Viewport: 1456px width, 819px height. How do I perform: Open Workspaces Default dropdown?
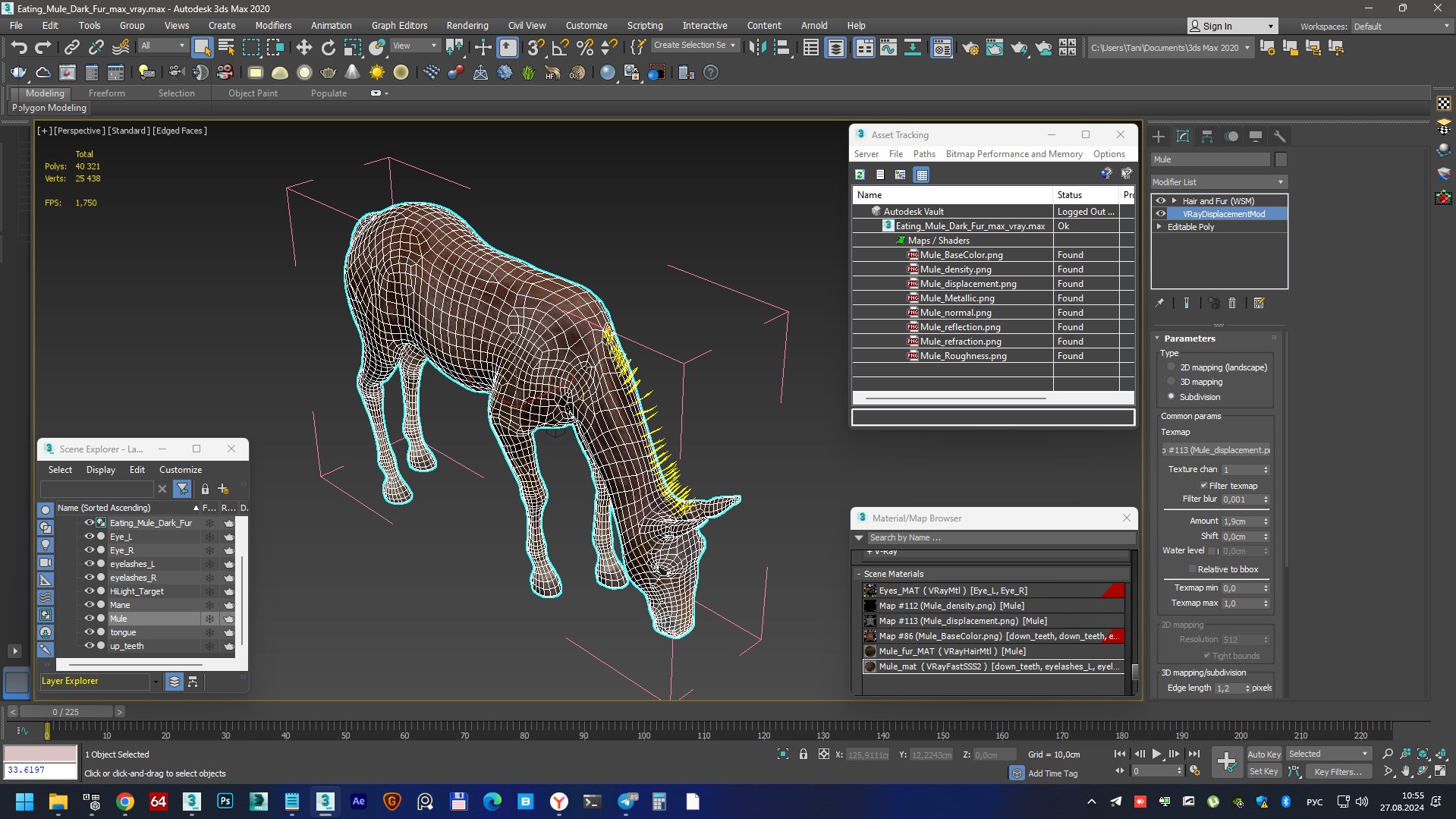point(1401,26)
